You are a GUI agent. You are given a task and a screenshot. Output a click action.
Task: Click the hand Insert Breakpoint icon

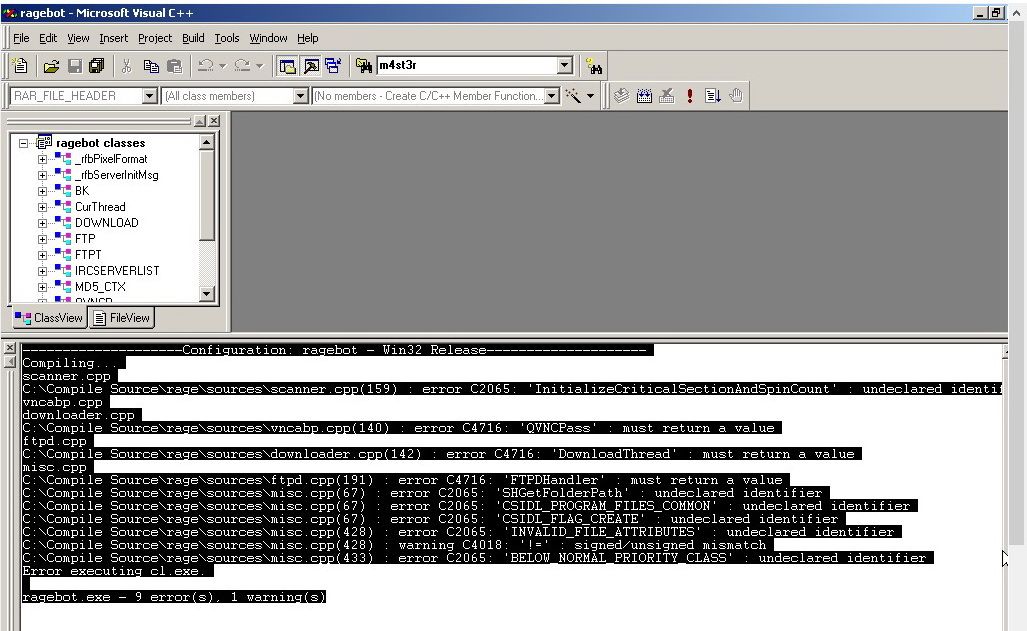(736, 96)
